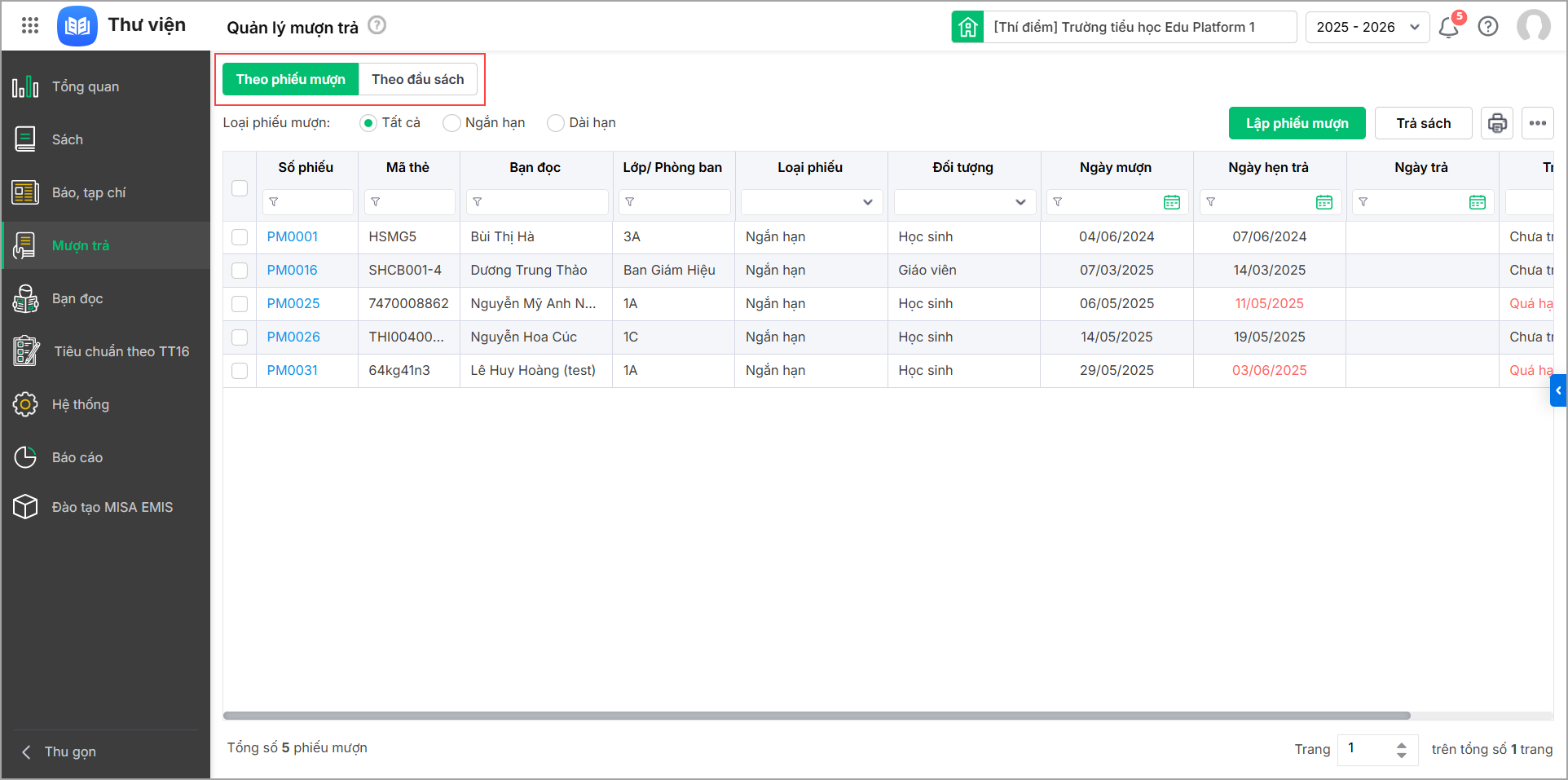Open the three-dots more options menu
Screen dimensions: 1568x780
tap(1537, 123)
